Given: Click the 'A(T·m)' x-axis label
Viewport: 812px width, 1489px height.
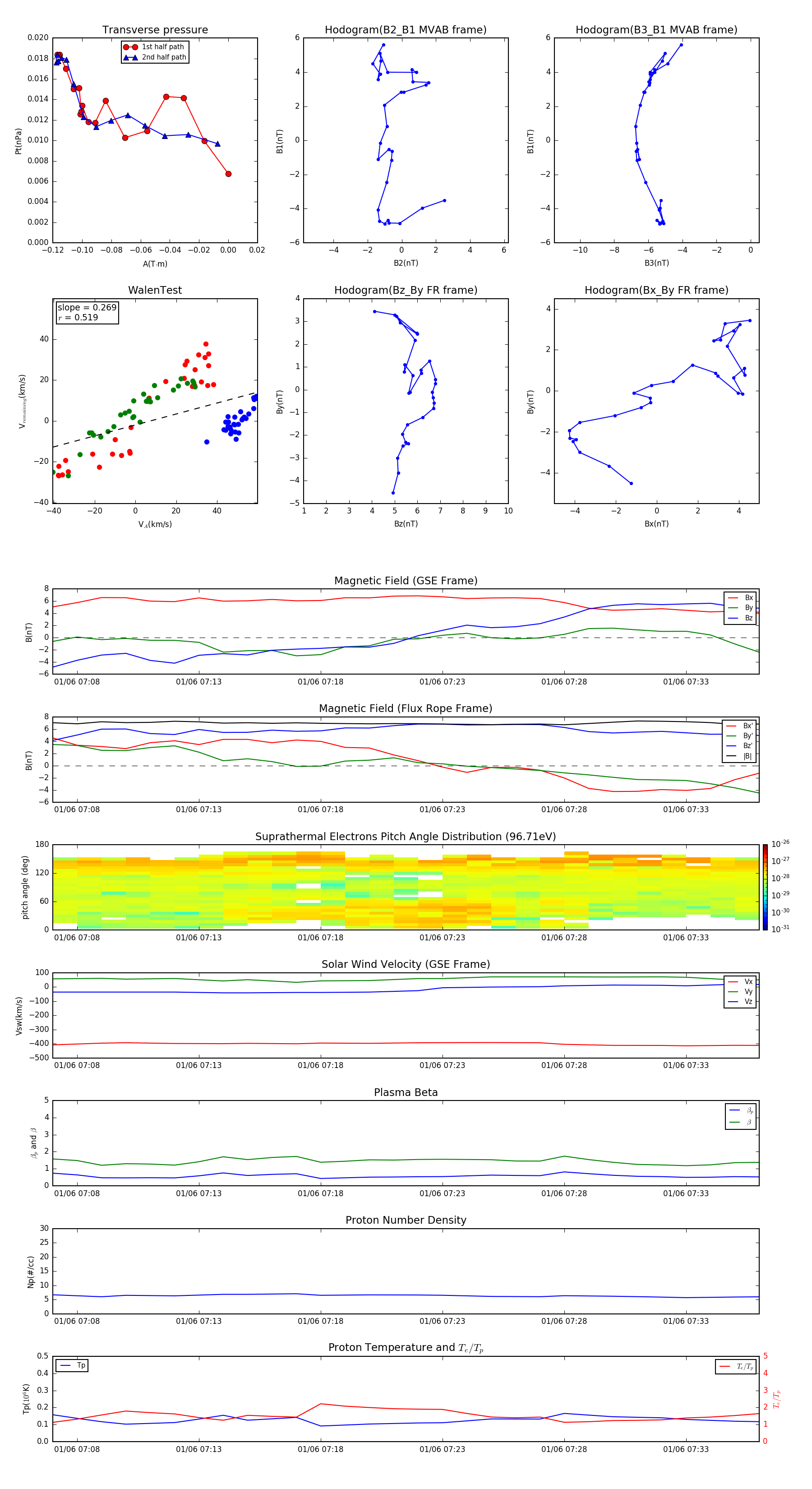Looking at the screenshot, I should pyautogui.click(x=155, y=264).
